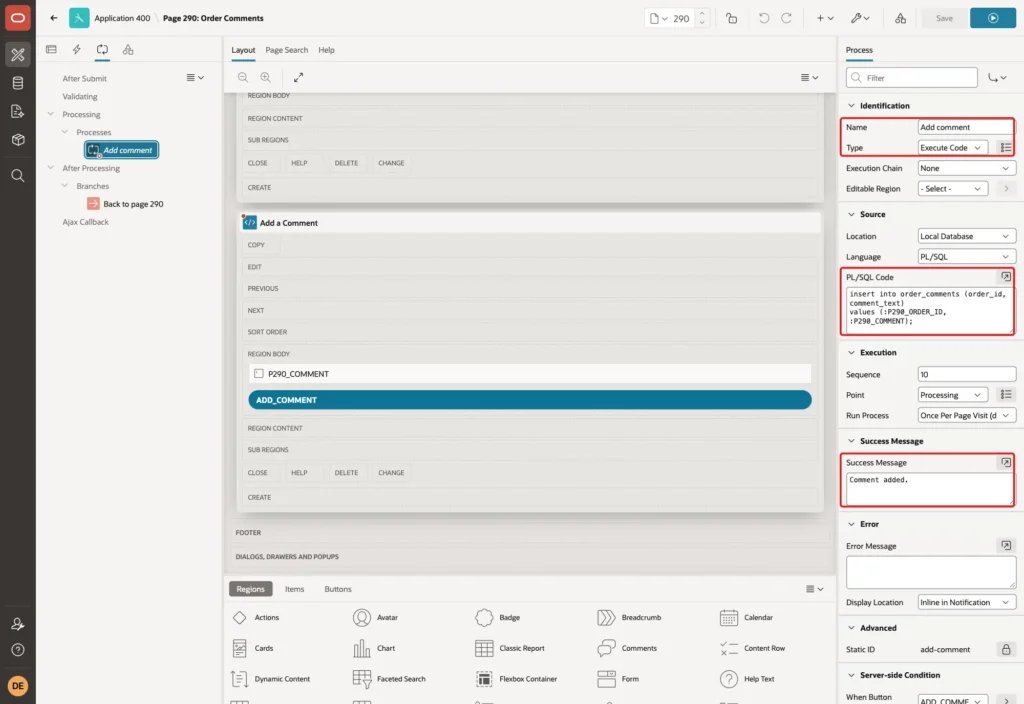
Task: Select the Add comment process
Action: click(121, 150)
